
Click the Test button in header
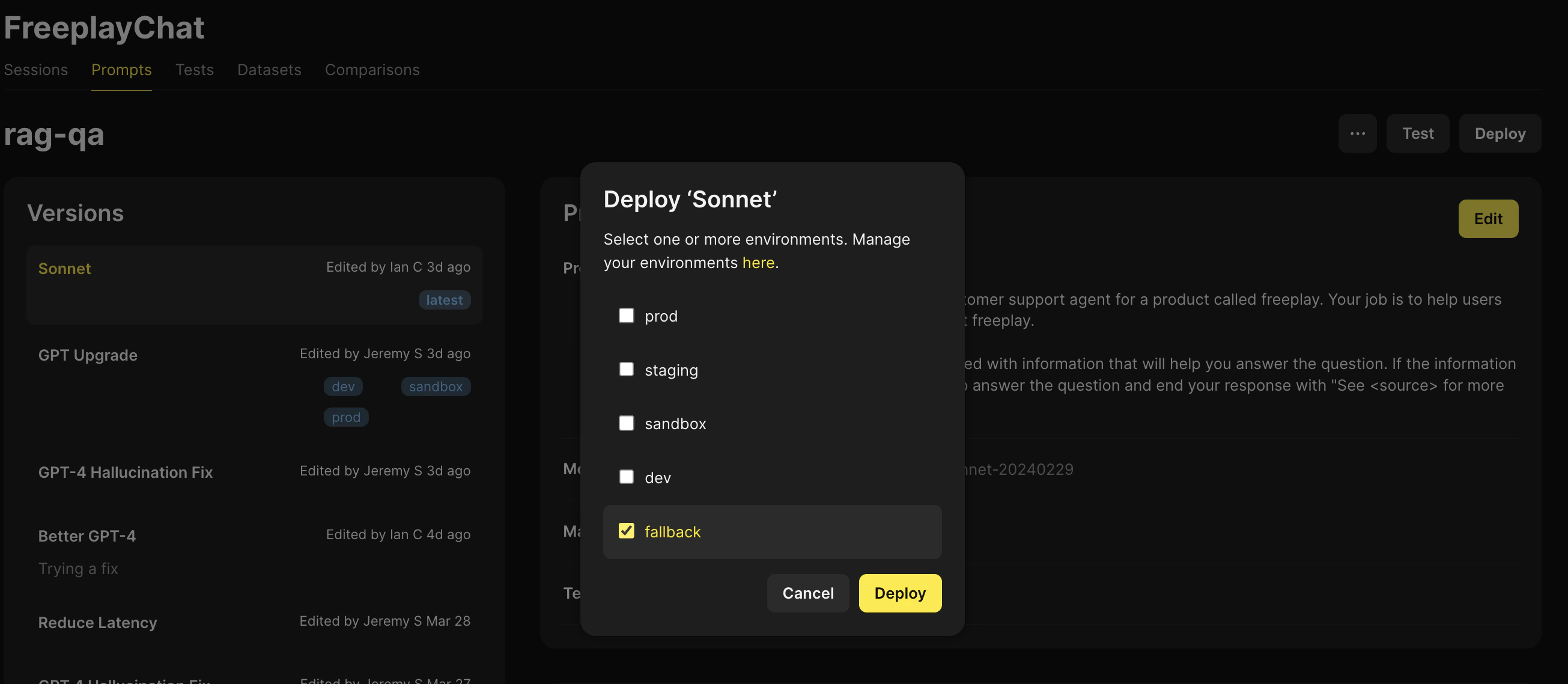[x=1417, y=133]
